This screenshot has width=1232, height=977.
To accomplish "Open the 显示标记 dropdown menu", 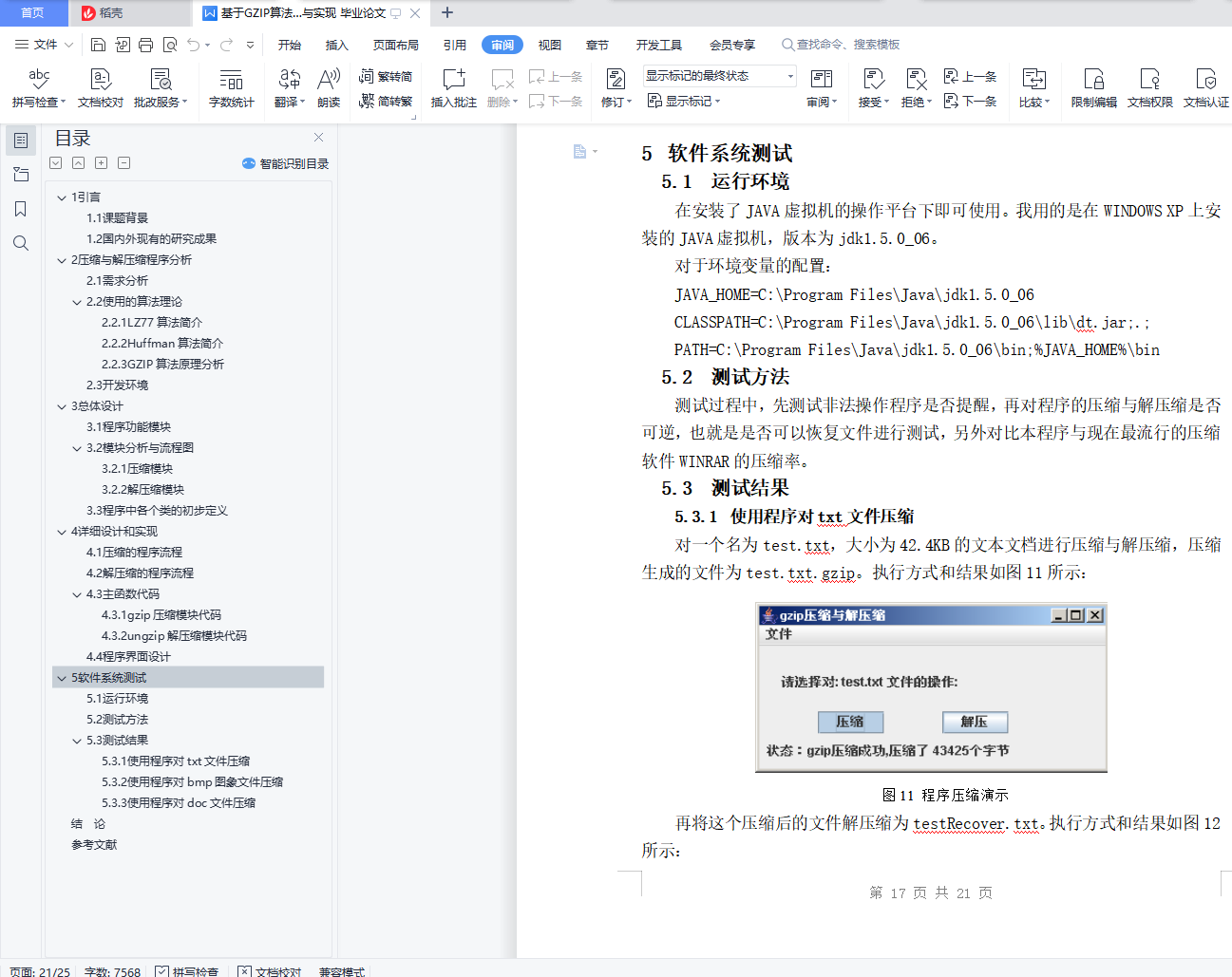I will [x=684, y=101].
